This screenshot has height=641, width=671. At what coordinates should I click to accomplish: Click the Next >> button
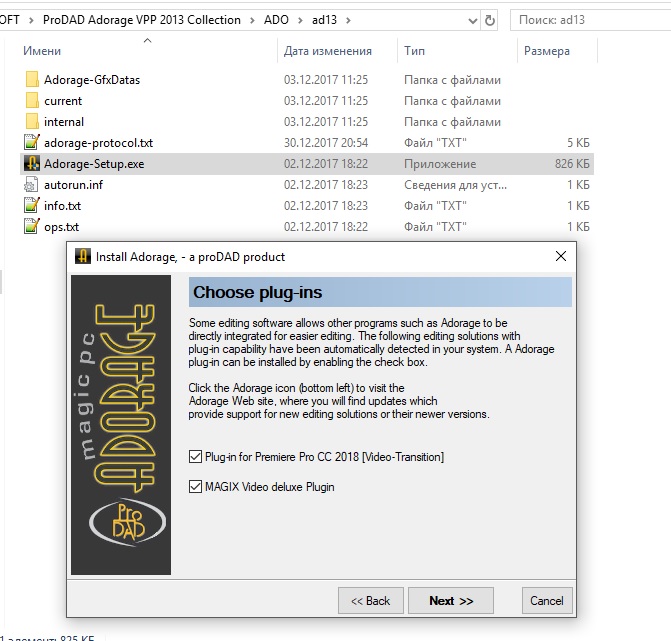coord(451,601)
